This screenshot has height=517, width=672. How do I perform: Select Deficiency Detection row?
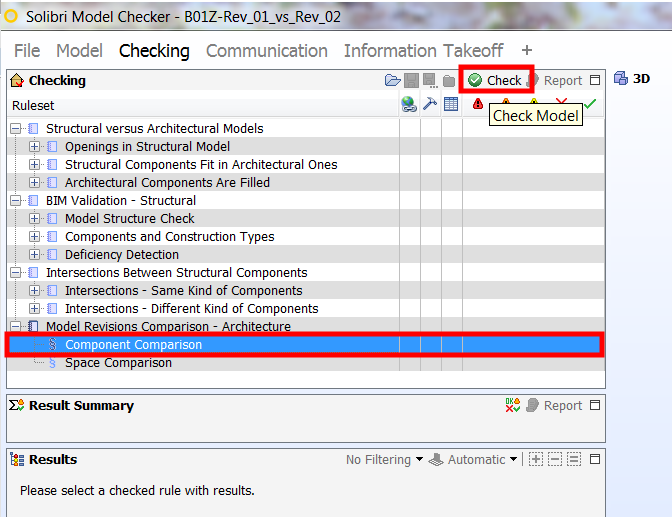306,254
